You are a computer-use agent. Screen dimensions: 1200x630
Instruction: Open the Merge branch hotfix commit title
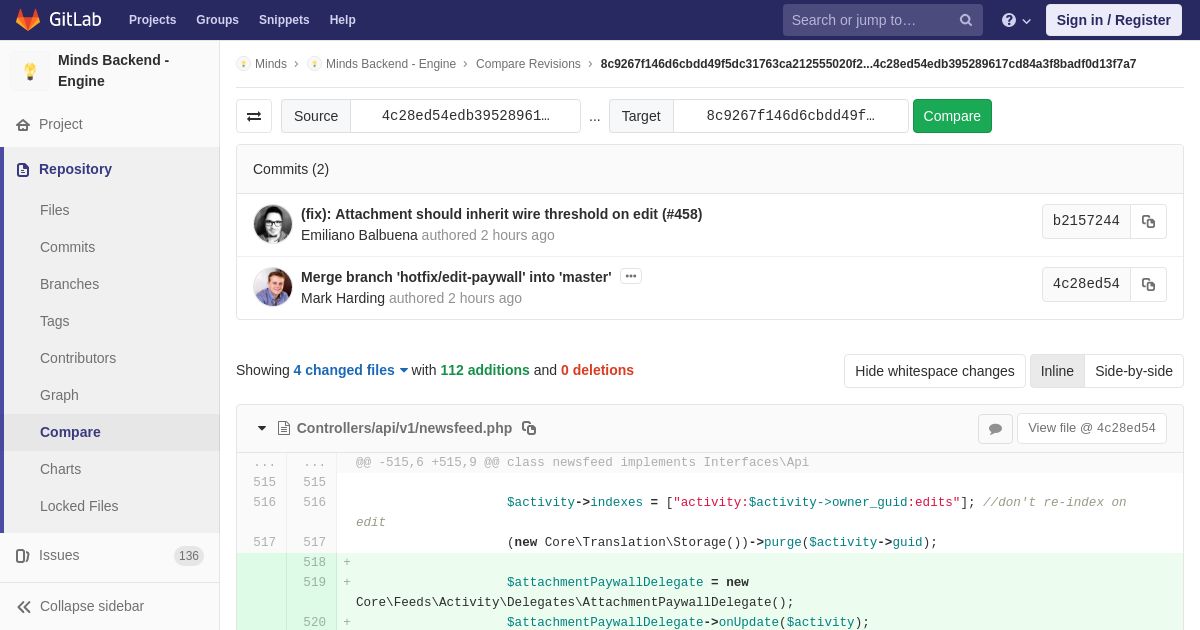coord(456,277)
